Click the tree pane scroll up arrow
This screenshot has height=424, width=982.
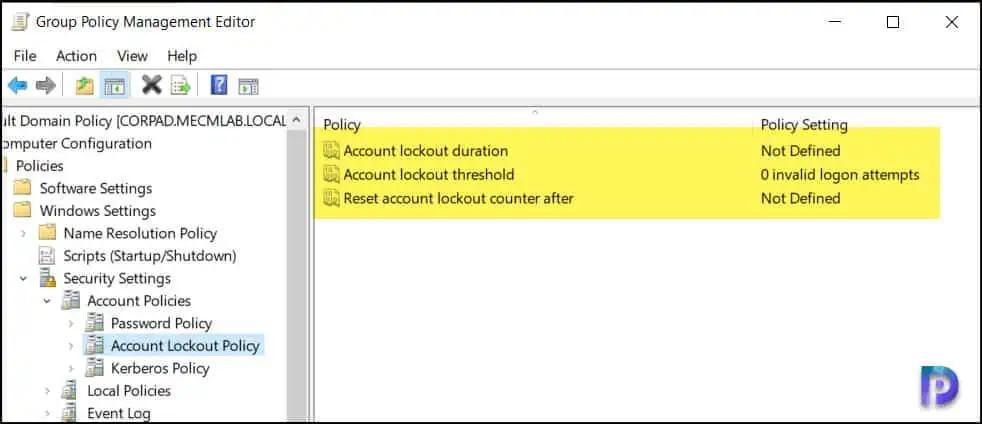tap(297, 120)
